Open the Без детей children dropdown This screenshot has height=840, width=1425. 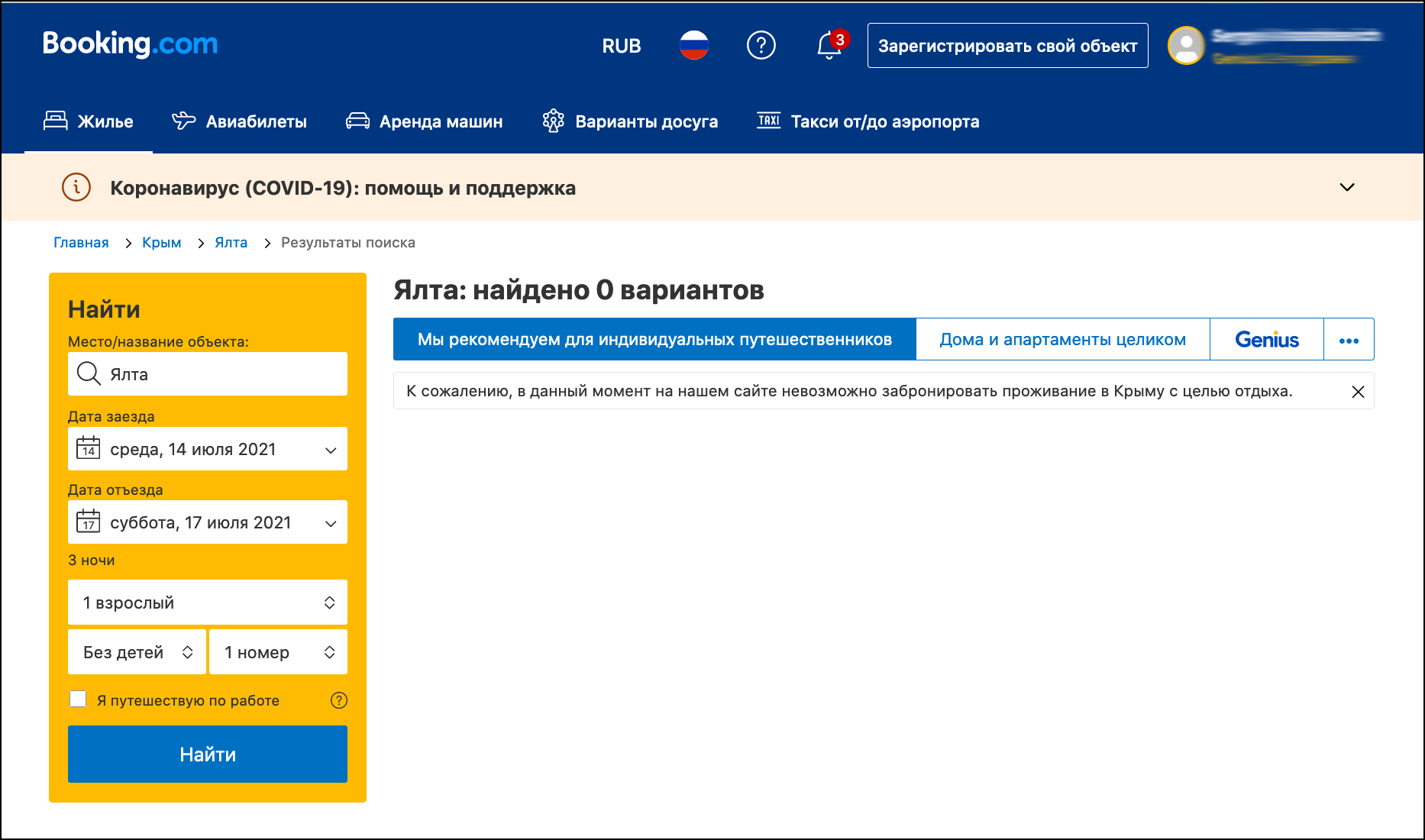[x=137, y=651]
